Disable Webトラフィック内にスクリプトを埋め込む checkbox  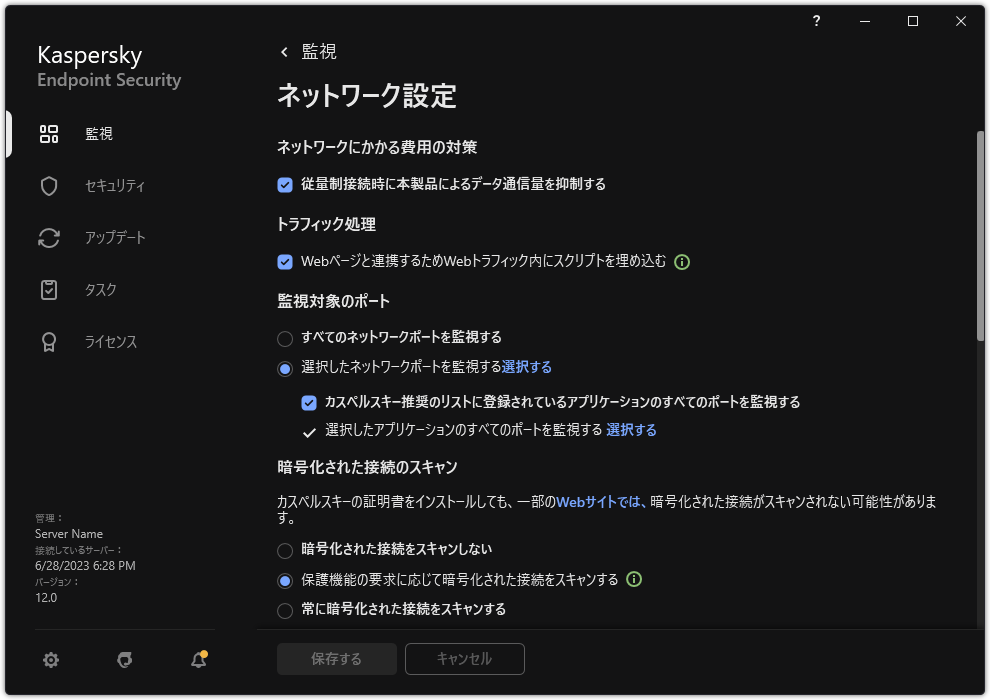coord(284,262)
